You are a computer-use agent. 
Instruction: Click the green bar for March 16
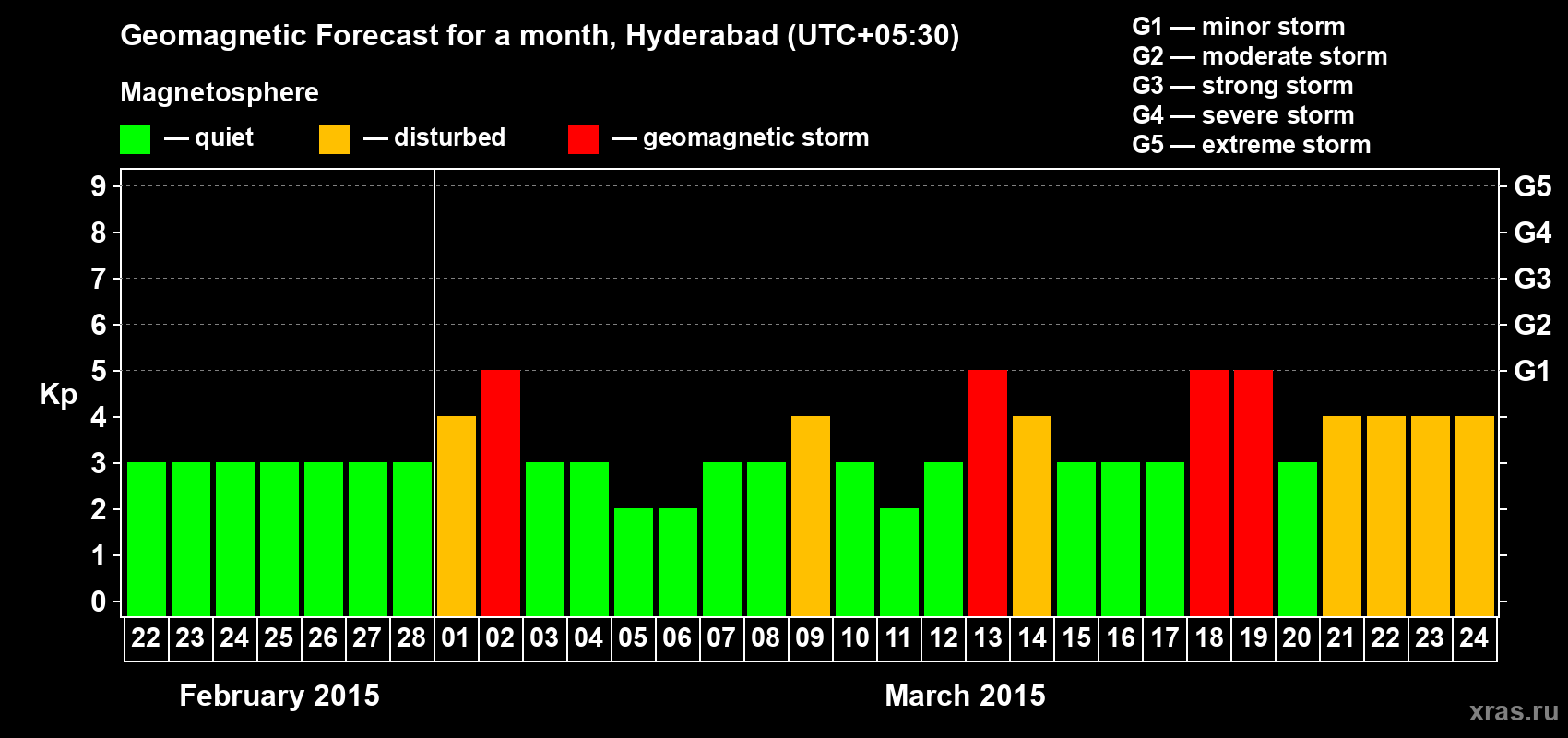pyautogui.click(x=1121, y=540)
